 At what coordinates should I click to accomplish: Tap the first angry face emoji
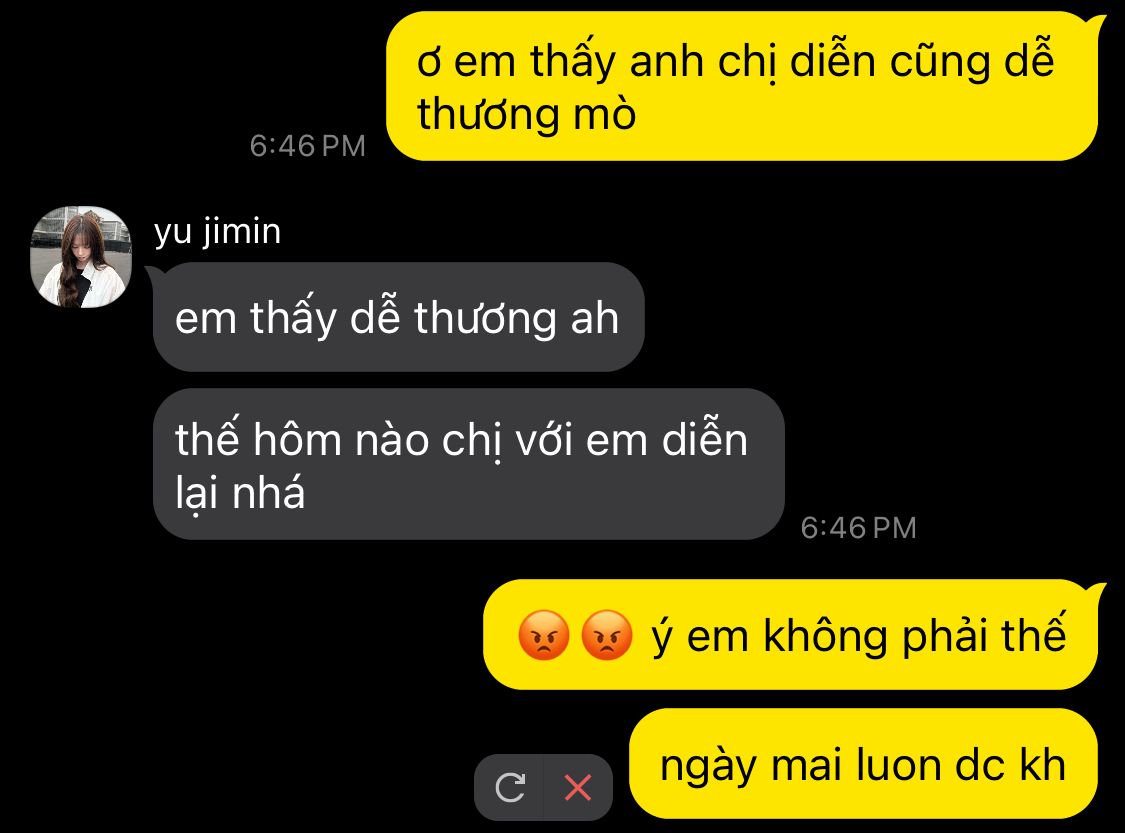544,635
